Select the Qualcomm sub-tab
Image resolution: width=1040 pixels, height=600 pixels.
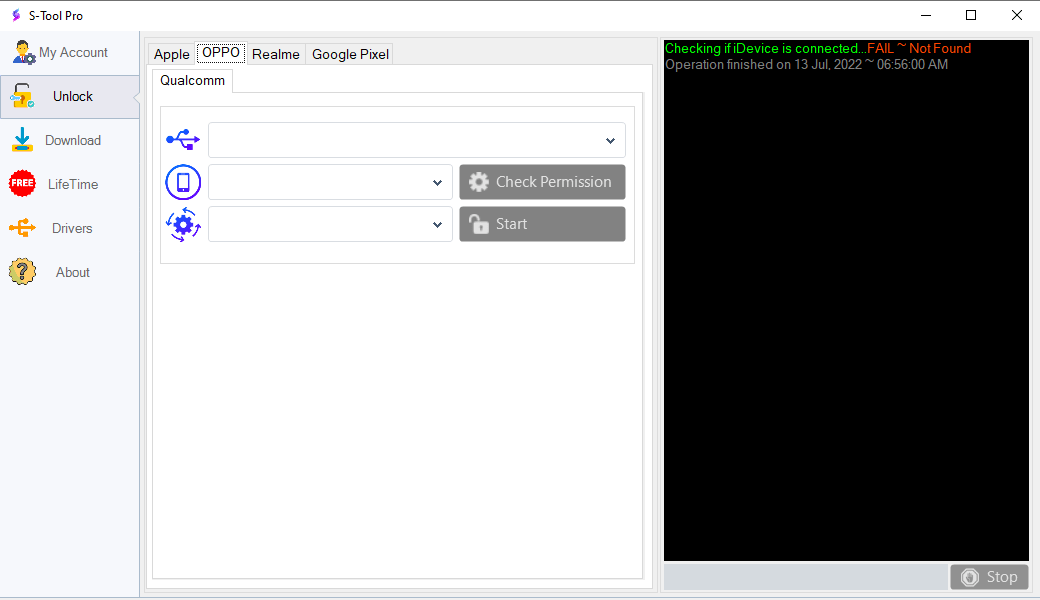(x=192, y=81)
